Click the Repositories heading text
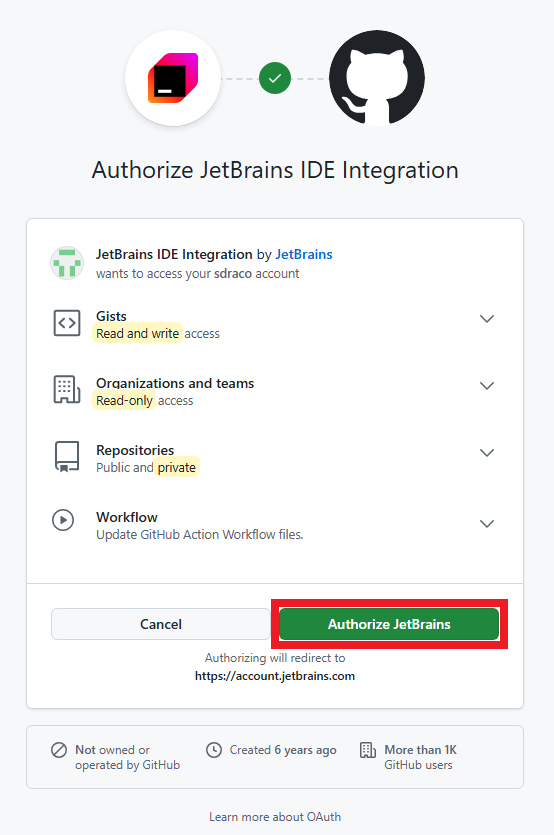 (135, 450)
